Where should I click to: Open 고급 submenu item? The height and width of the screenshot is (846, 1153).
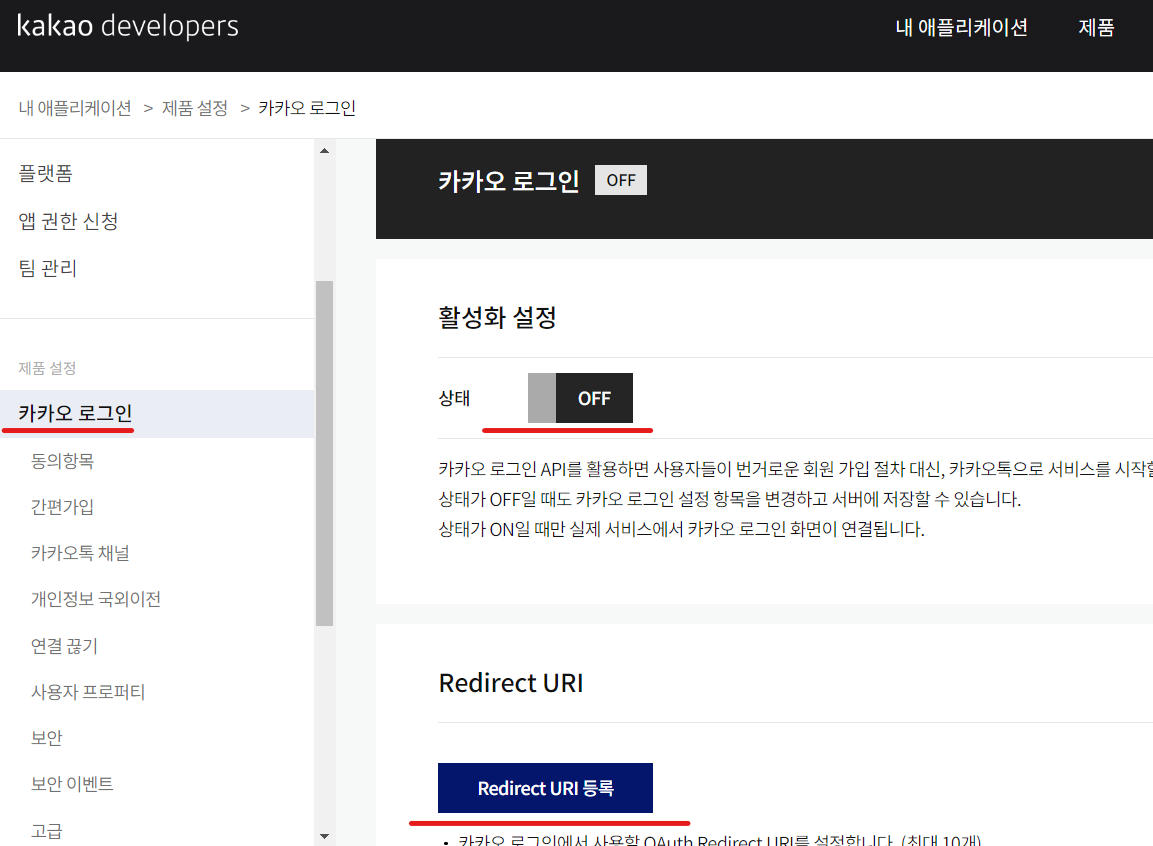(46, 831)
